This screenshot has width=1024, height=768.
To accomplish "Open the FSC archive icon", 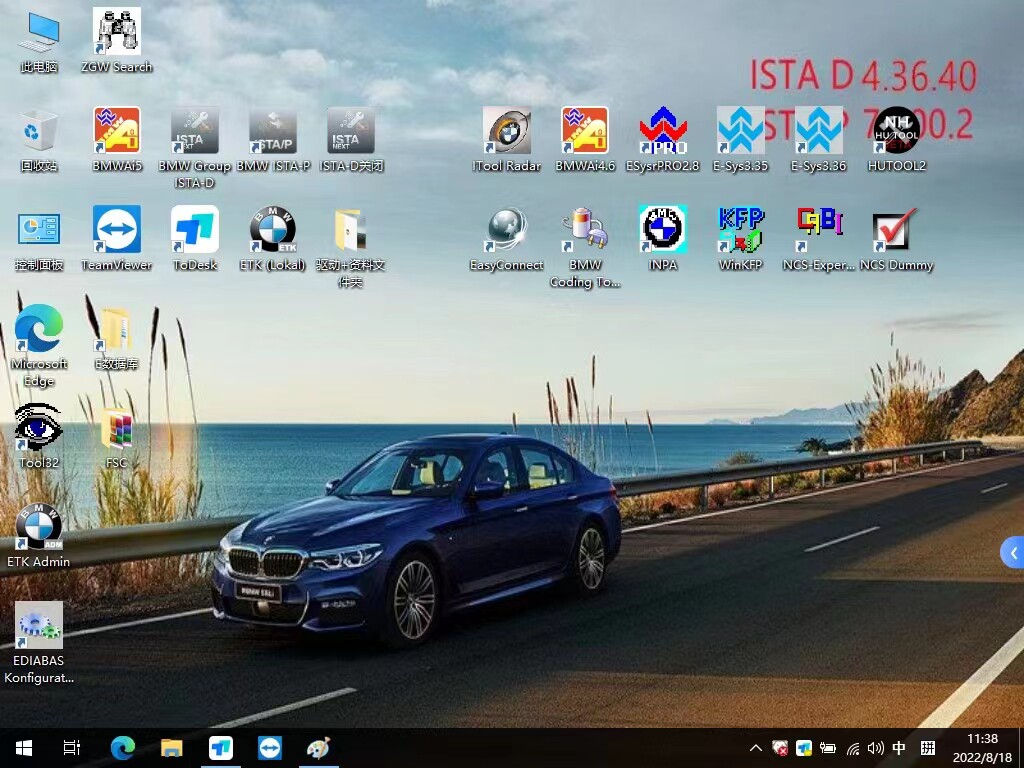I will tap(116, 436).
